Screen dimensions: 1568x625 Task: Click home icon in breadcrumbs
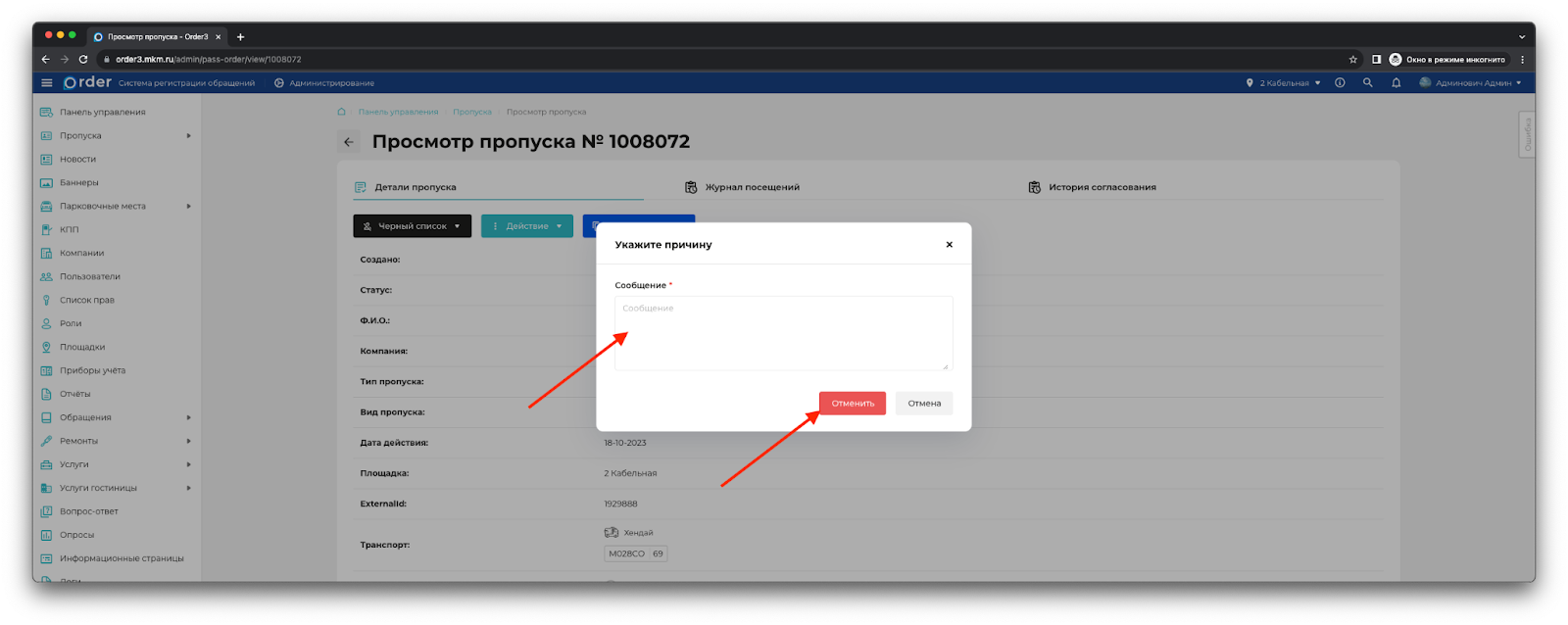(x=341, y=112)
